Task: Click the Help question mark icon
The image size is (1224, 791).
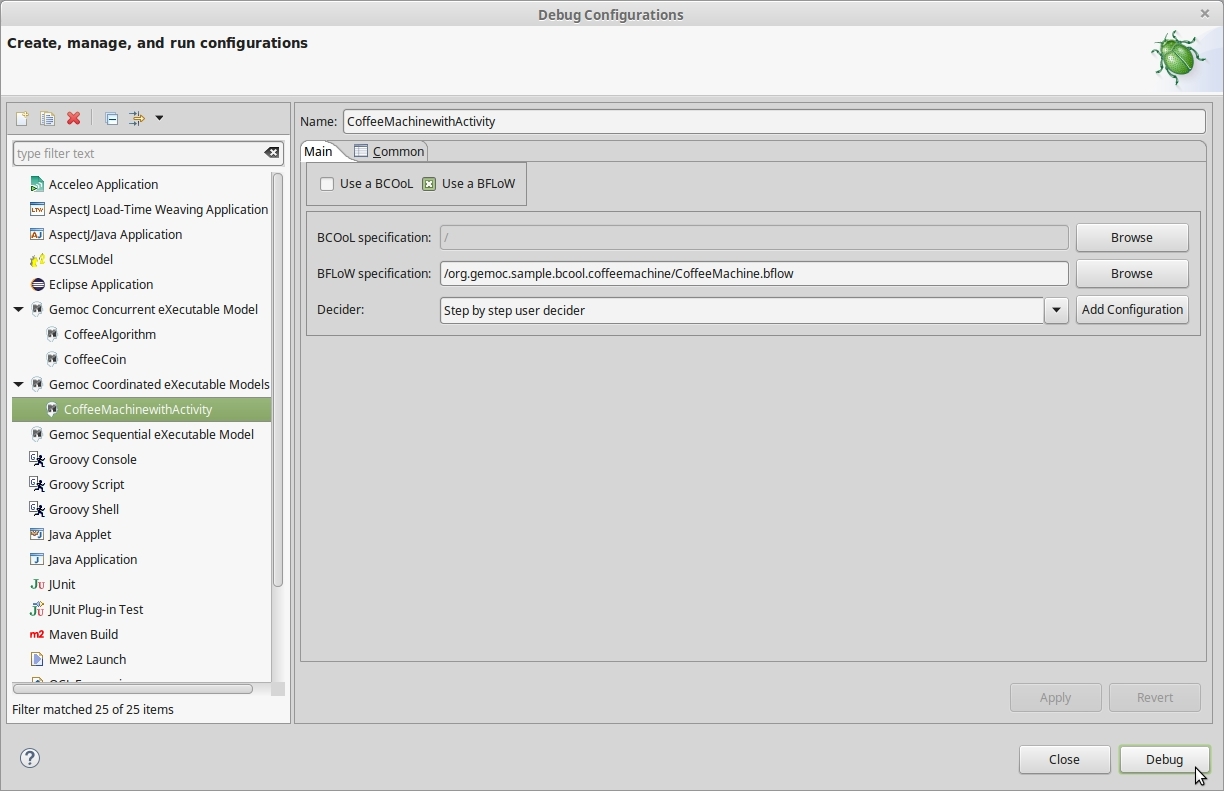Action: pos(30,758)
